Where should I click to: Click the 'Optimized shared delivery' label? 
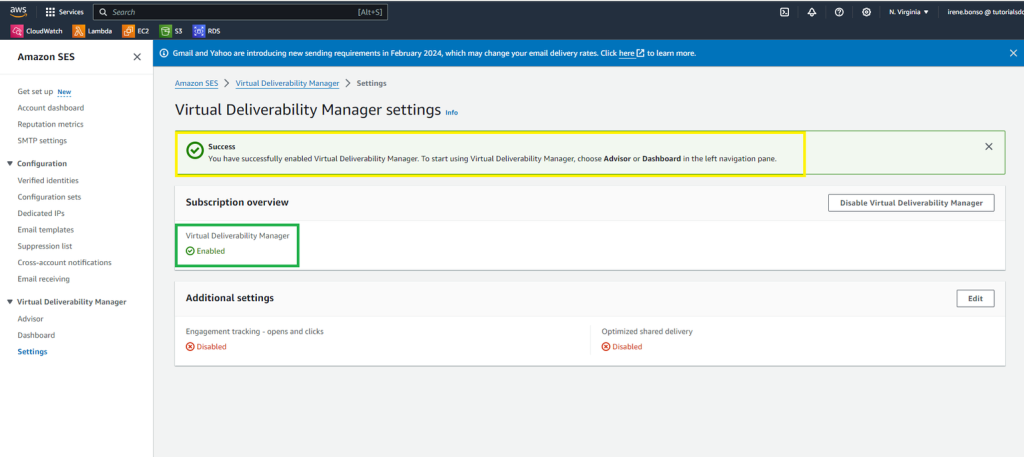(647, 331)
